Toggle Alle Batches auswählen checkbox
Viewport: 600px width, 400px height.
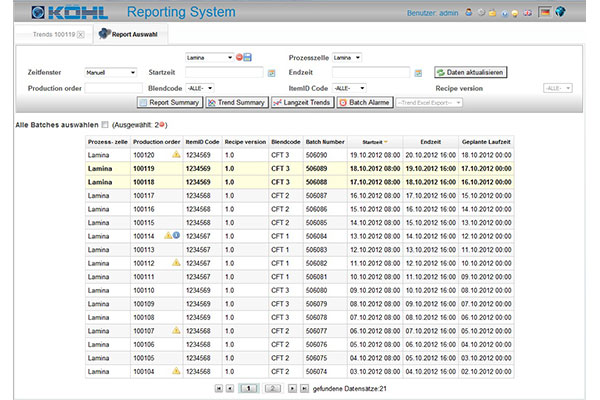pyautogui.click(x=105, y=125)
